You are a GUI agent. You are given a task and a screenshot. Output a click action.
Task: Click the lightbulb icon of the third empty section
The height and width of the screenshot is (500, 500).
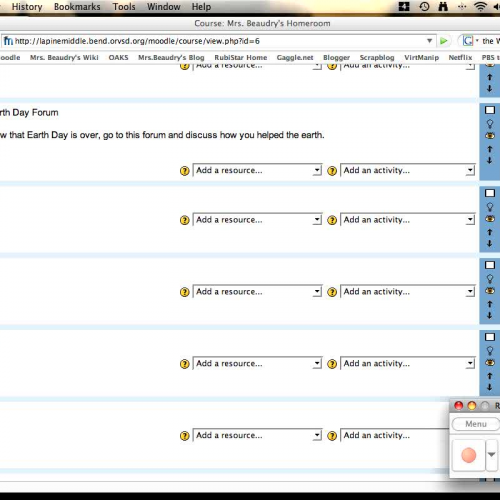[x=490, y=351]
